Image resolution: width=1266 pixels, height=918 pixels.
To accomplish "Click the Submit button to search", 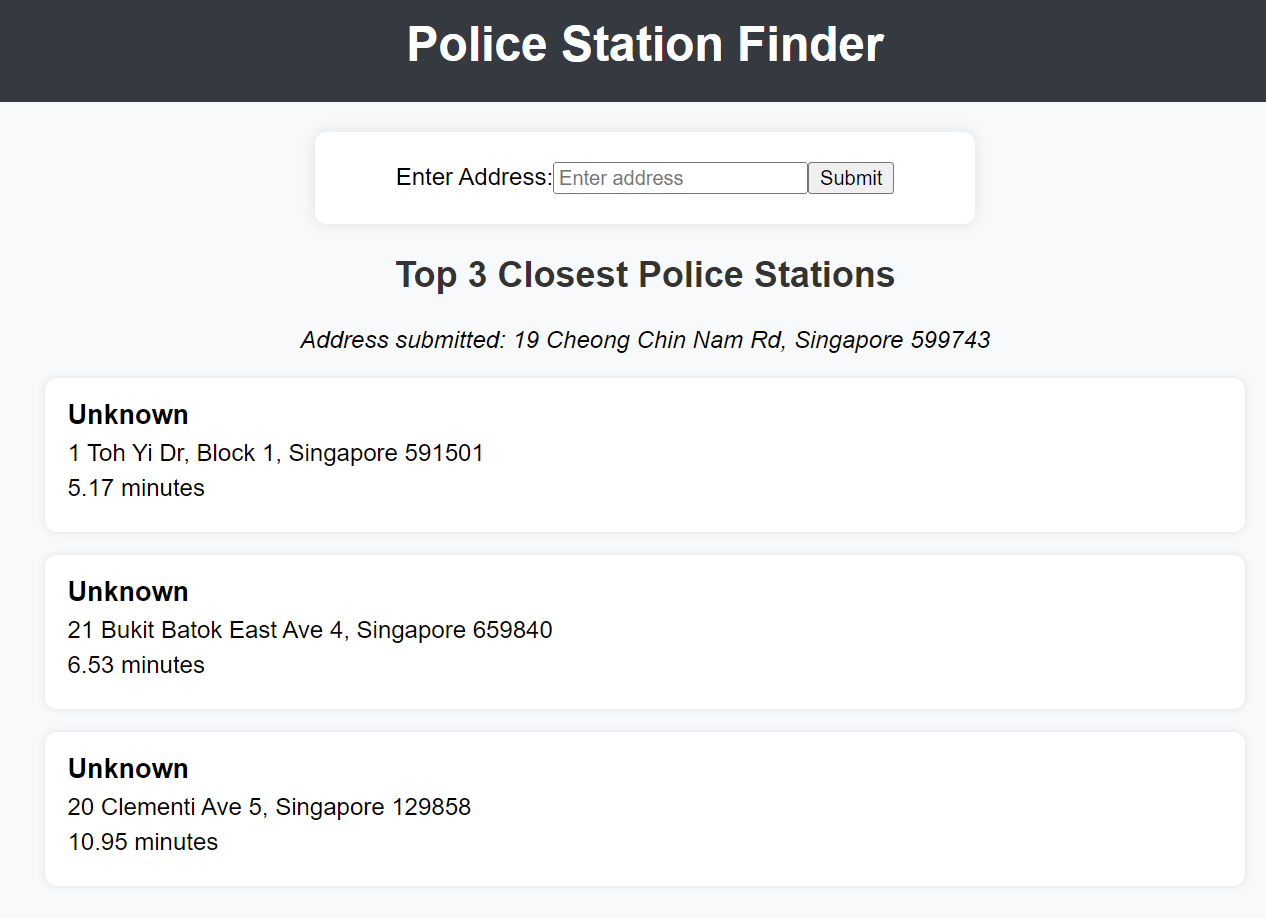I will click(850, 177).
